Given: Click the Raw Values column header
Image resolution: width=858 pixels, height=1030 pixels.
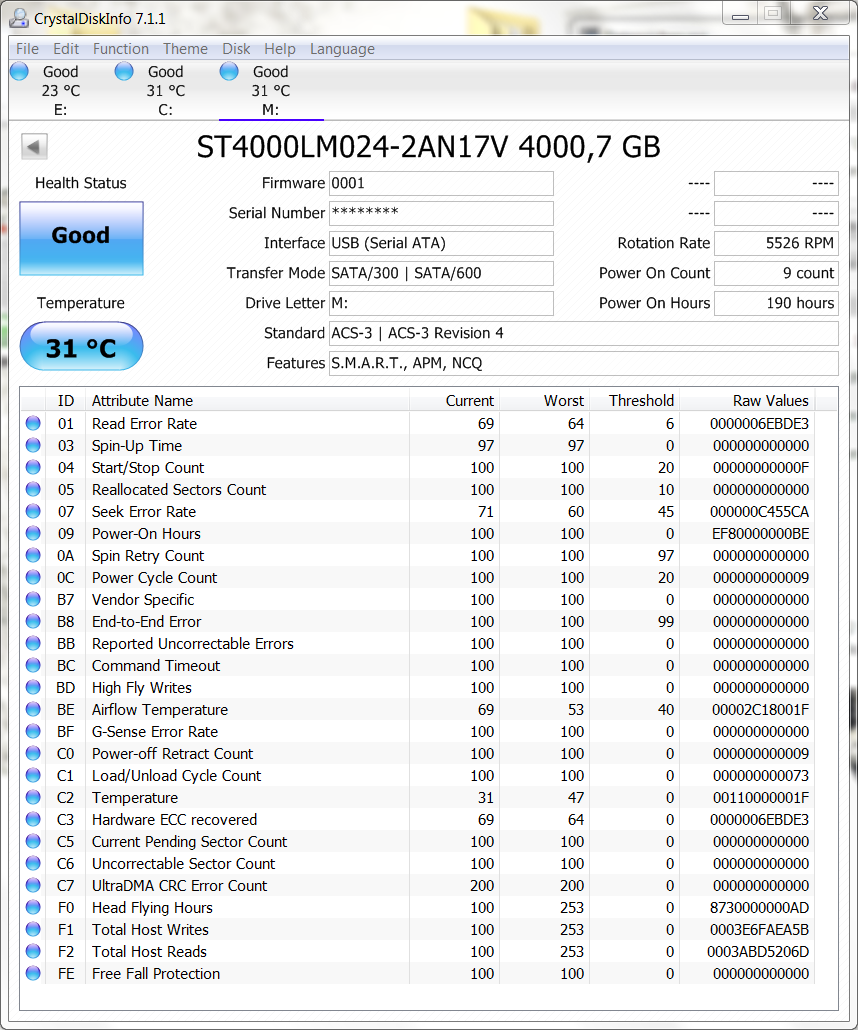Looking at the screenshot, I should coord(747,401).
